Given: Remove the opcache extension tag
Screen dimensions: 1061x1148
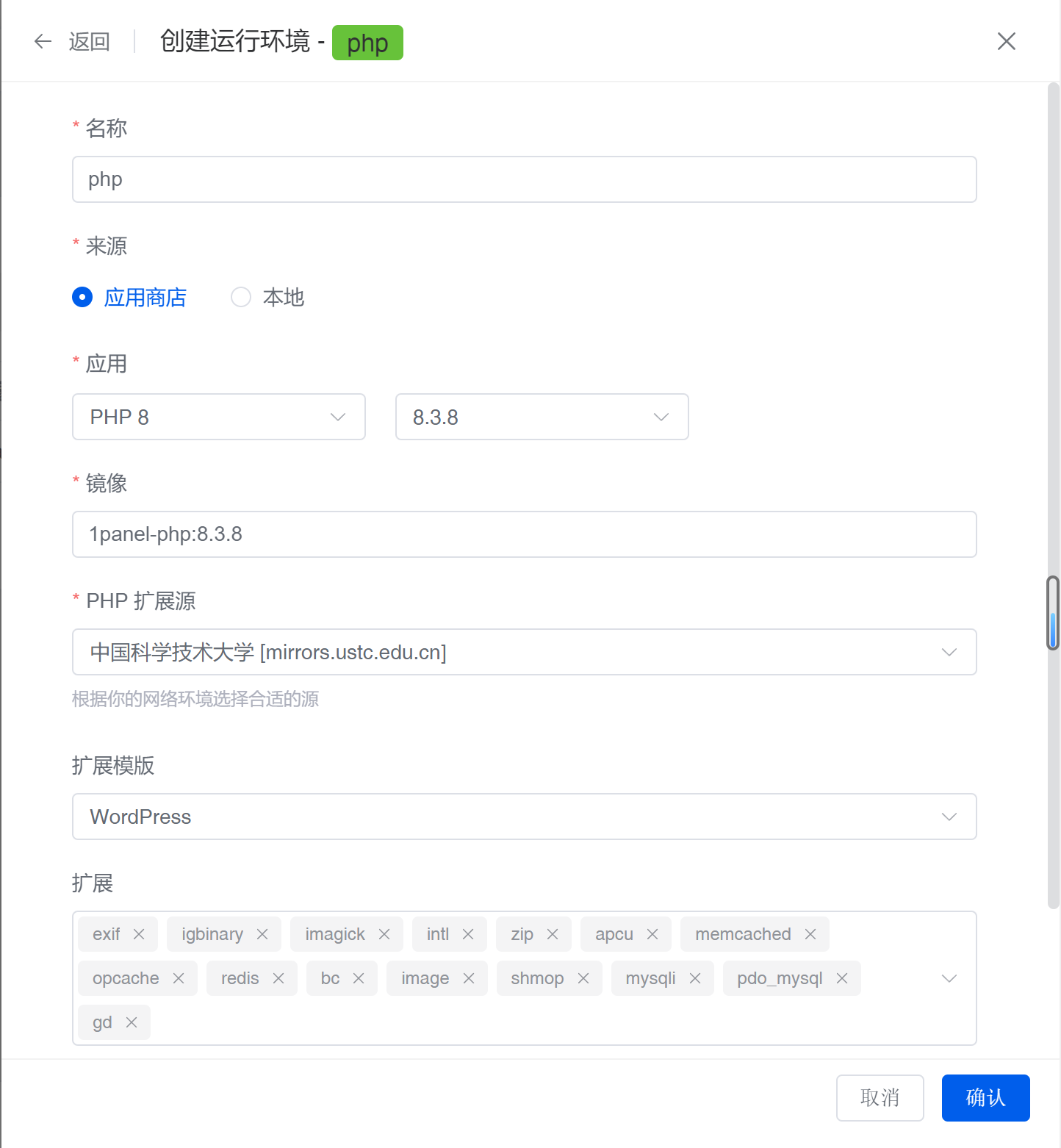Looking at the screenshot, I should (x=178, y=978).
